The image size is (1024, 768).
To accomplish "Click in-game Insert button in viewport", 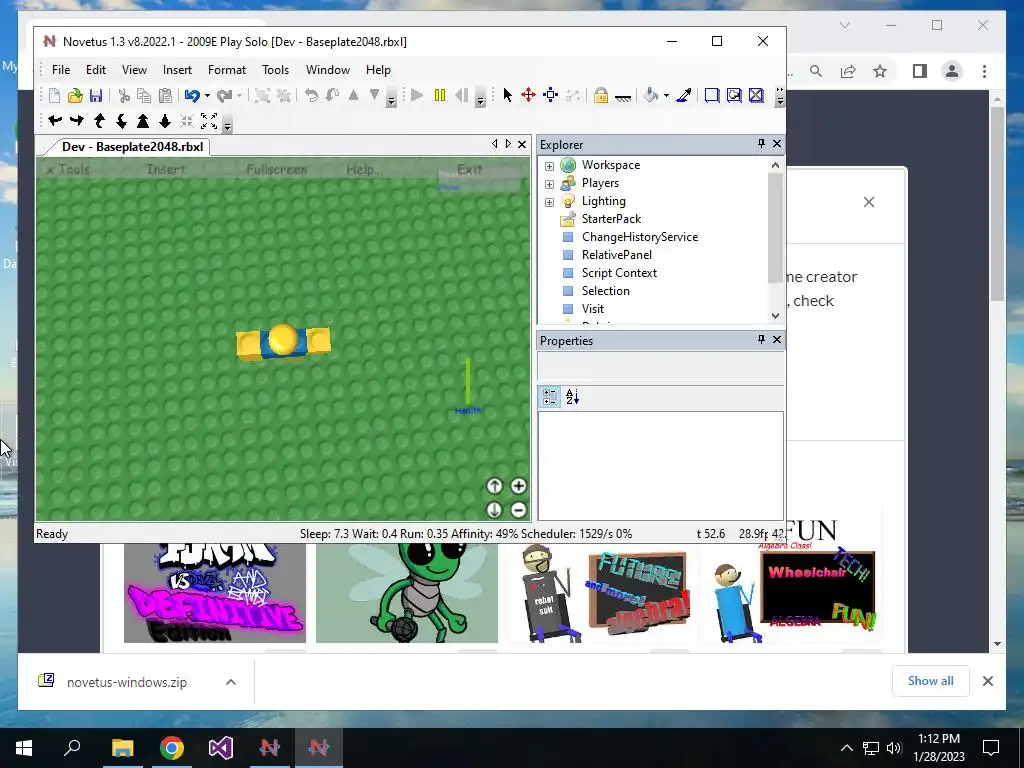I will (166, 169).
